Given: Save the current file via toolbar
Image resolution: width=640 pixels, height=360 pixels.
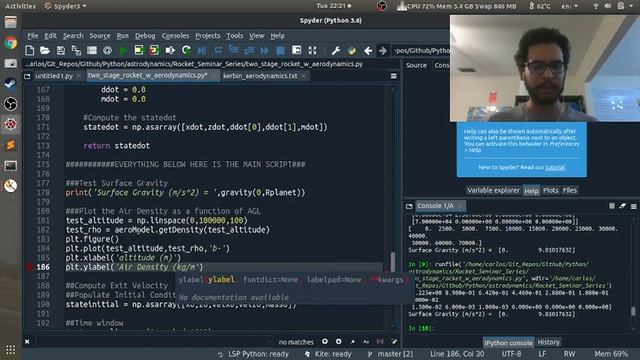Looking at the screenshot, I should tap(61, 51).
